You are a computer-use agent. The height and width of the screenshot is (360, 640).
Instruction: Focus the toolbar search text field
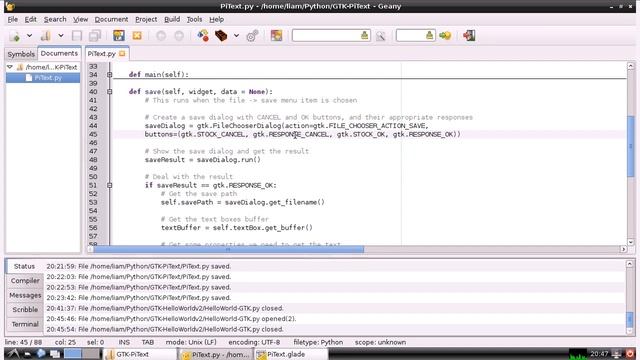(326, 36)
